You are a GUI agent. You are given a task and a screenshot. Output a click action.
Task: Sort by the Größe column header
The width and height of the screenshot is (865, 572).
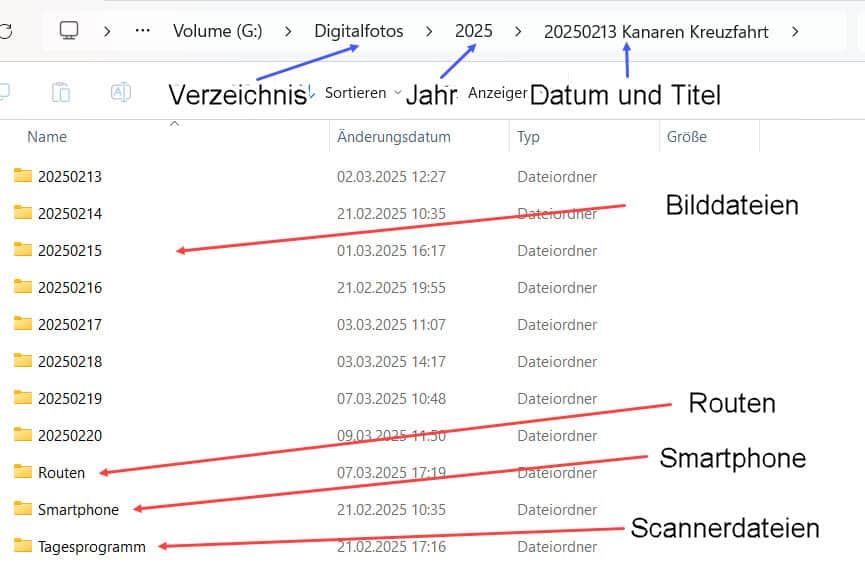click(686, 137)
